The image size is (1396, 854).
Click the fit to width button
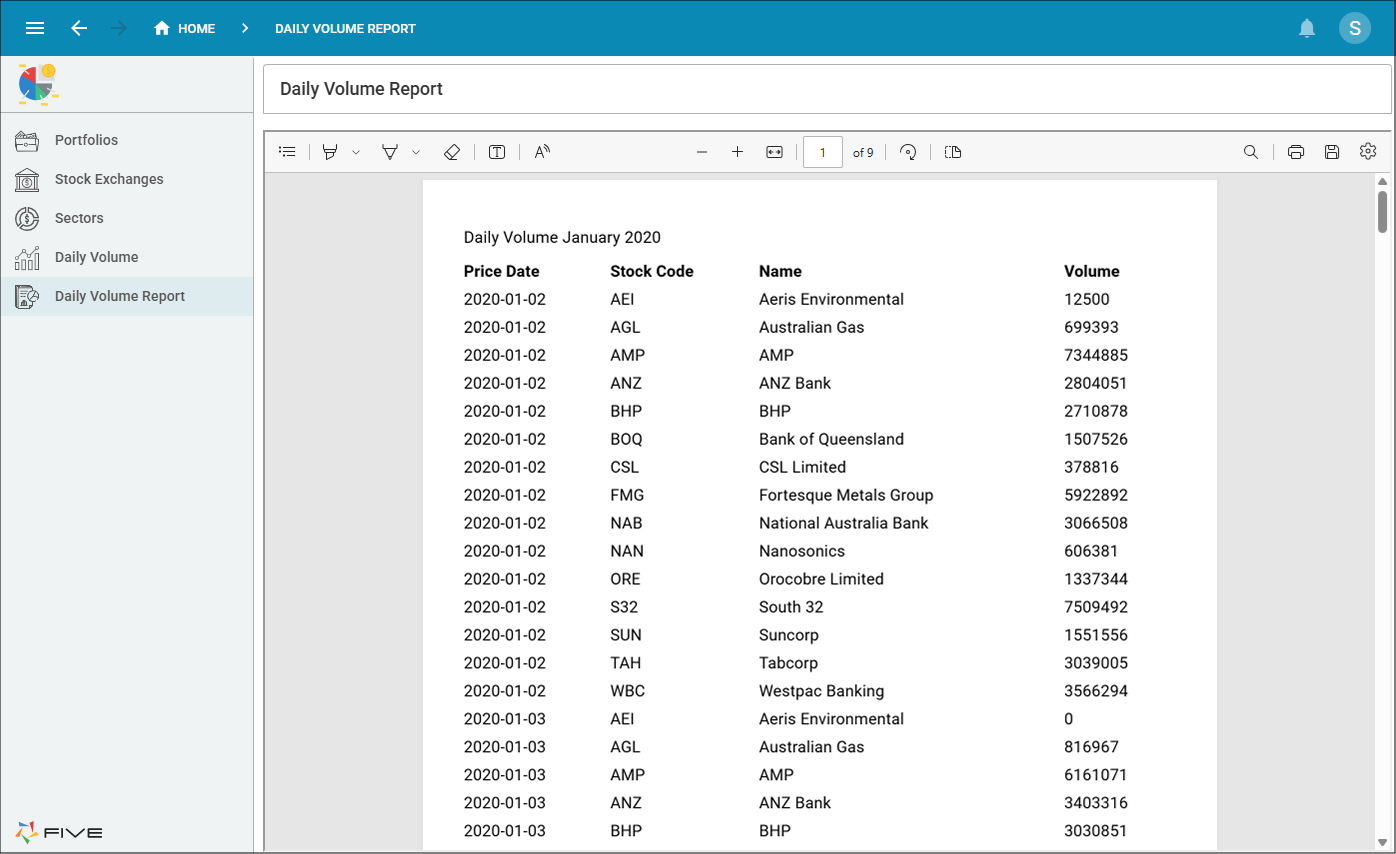[774, 152]
